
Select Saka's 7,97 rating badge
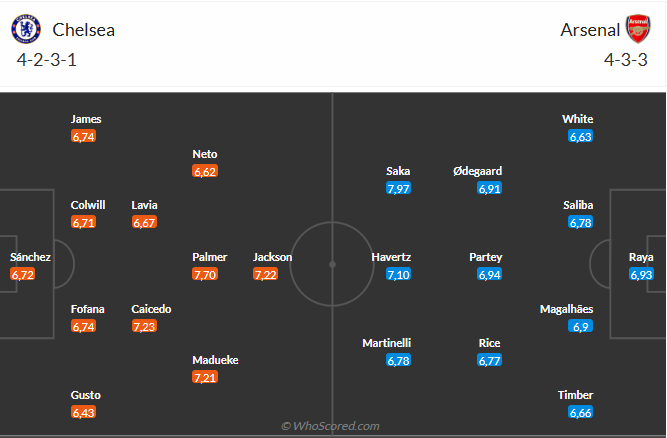[398, 188]
